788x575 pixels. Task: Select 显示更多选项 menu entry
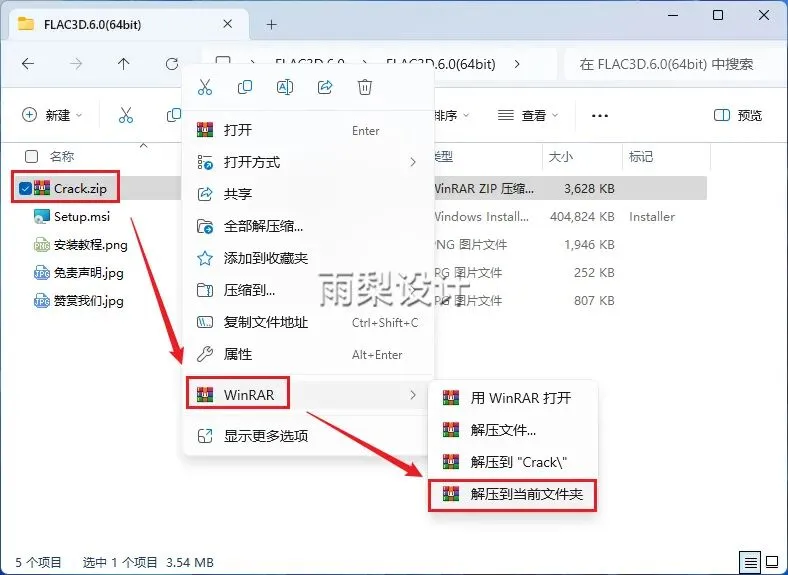tap(308, 436)
